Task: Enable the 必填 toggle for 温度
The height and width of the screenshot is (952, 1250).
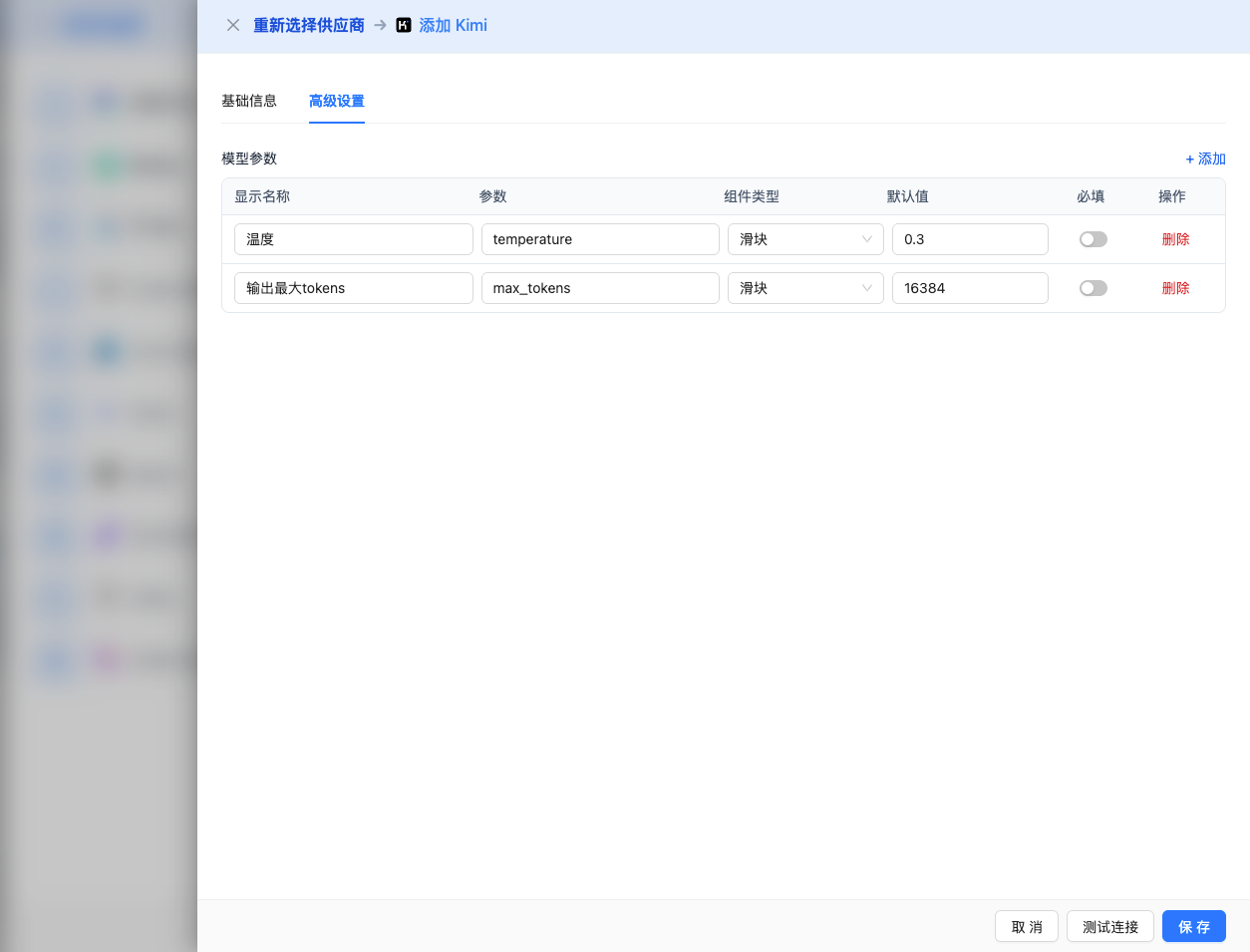Action: [1093, 238]
